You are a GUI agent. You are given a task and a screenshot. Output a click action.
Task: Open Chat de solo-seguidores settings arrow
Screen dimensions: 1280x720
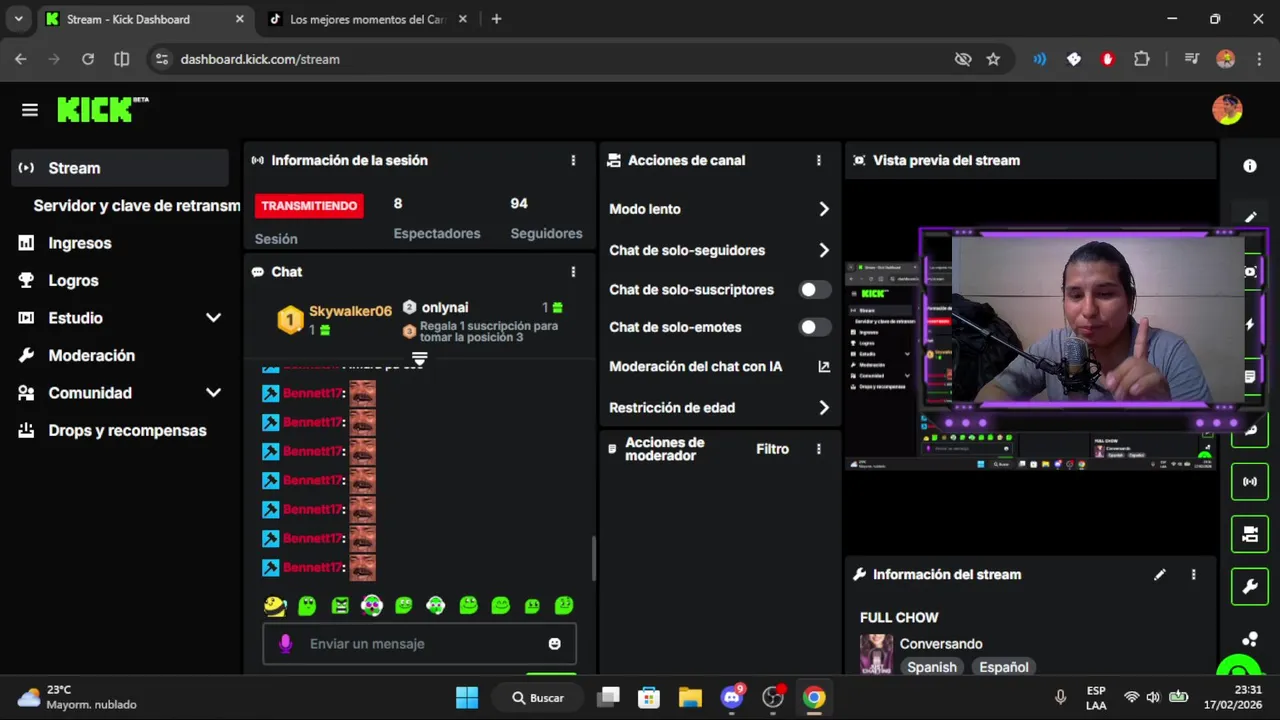(824, 251)
